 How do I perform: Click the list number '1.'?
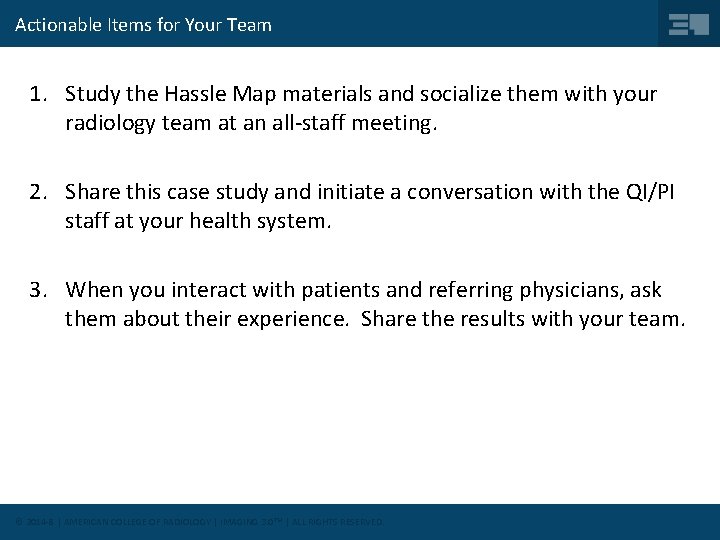pos(39,94)
